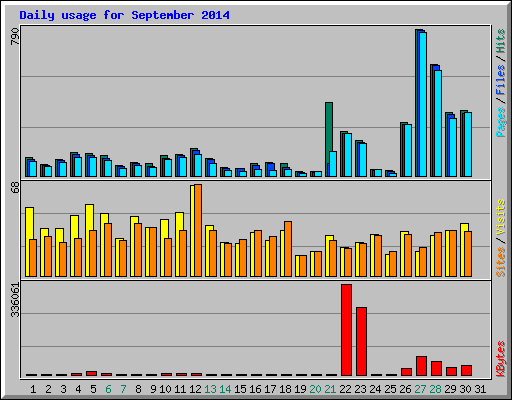Click day 31 on the x-axis

(x=480, y=389)
